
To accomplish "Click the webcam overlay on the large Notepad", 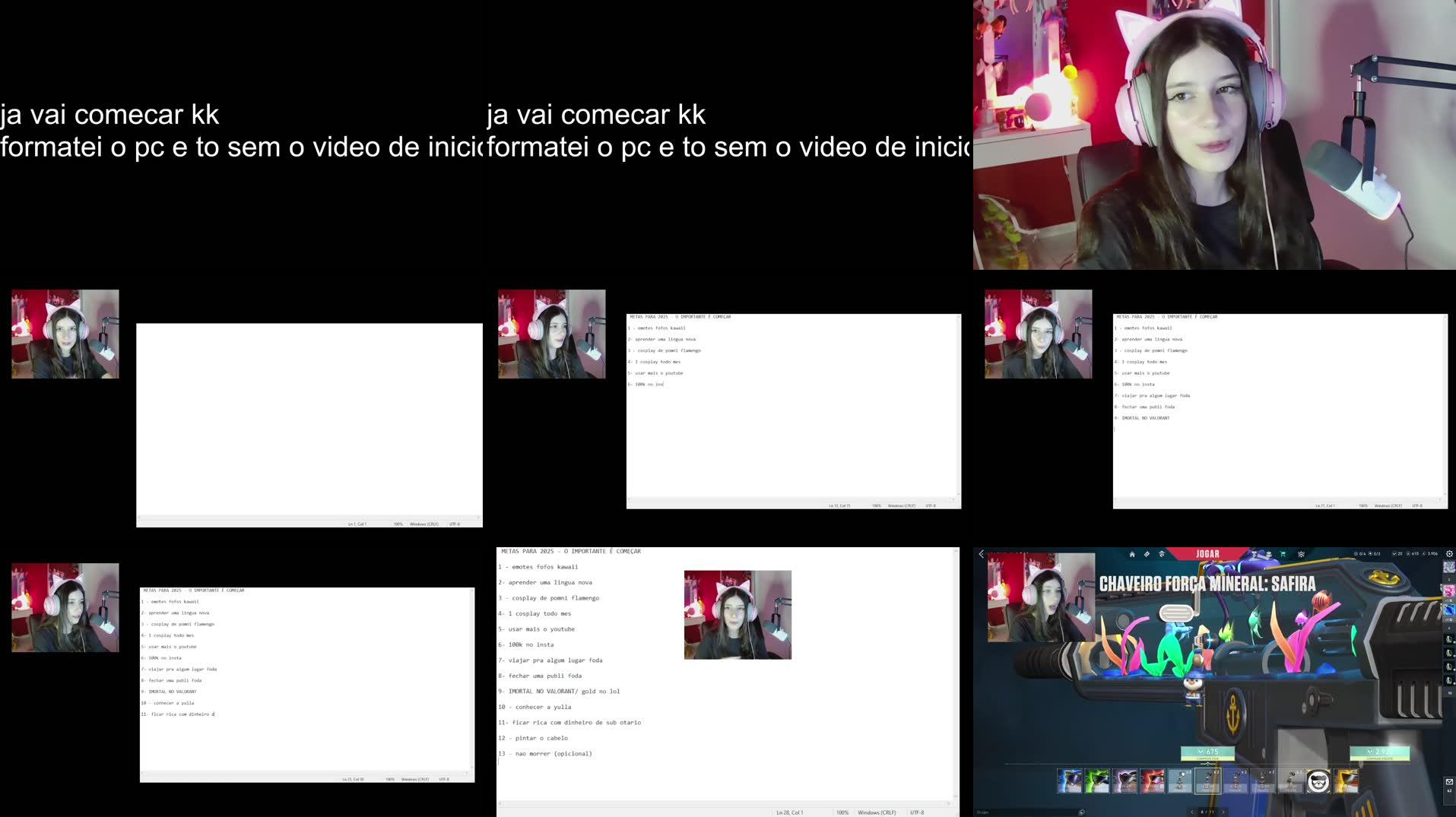I will point(738,615).
